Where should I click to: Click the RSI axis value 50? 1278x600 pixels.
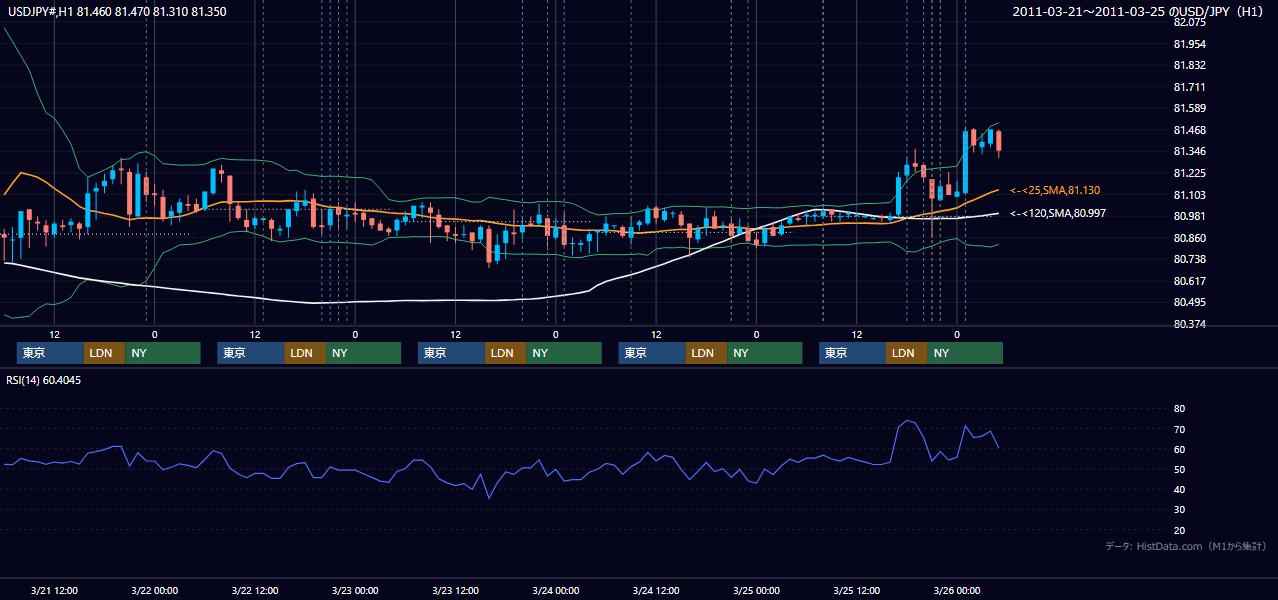point(1179,469)
